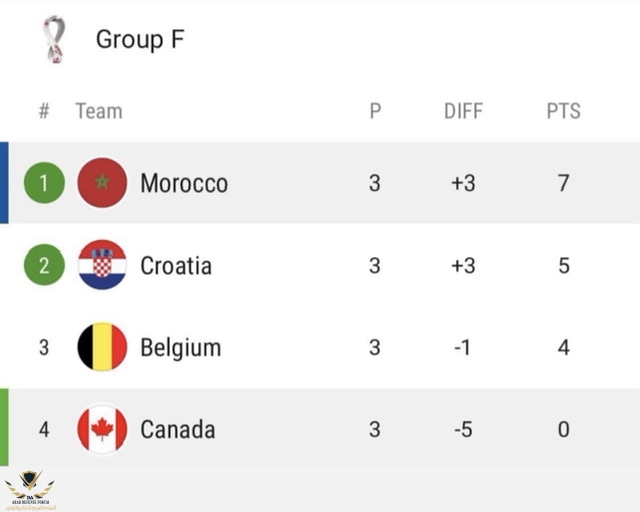The width and height of the screenshot is (640, 512).
Task: Select the green rank 1 badge
Action: point(44,183)
